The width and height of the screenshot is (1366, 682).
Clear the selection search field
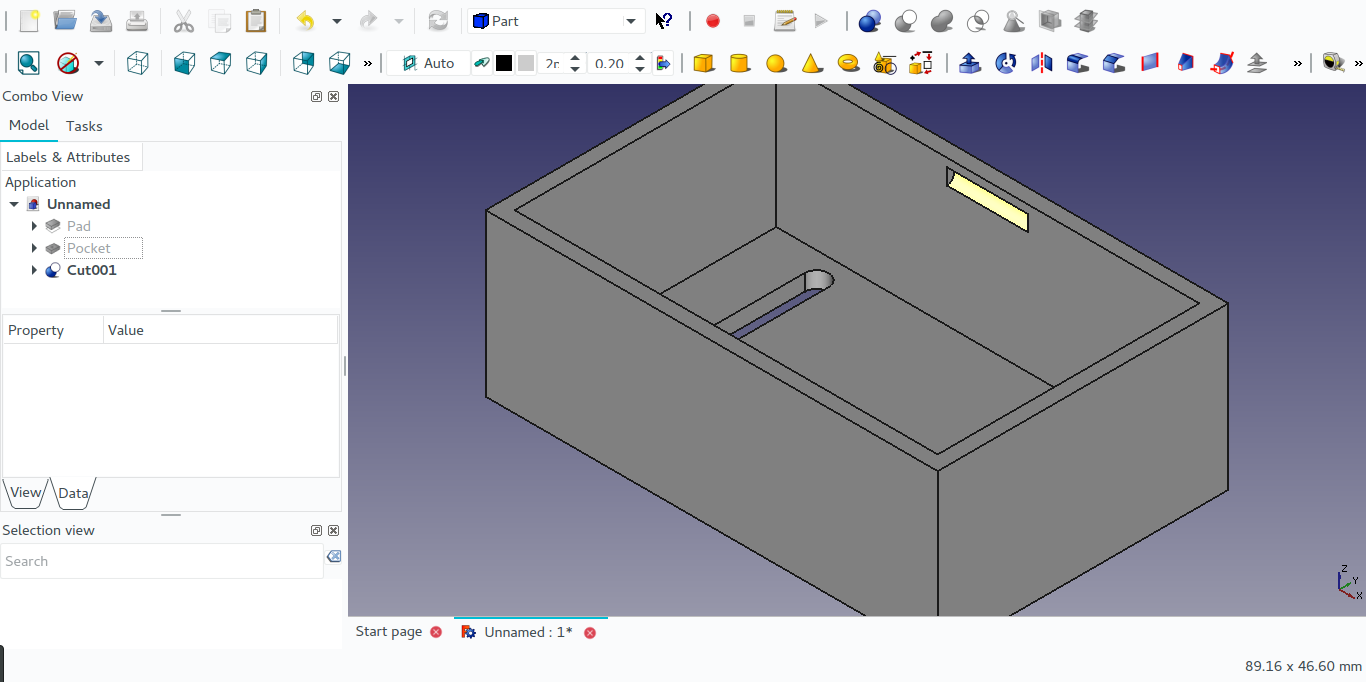tap(334, 556)
